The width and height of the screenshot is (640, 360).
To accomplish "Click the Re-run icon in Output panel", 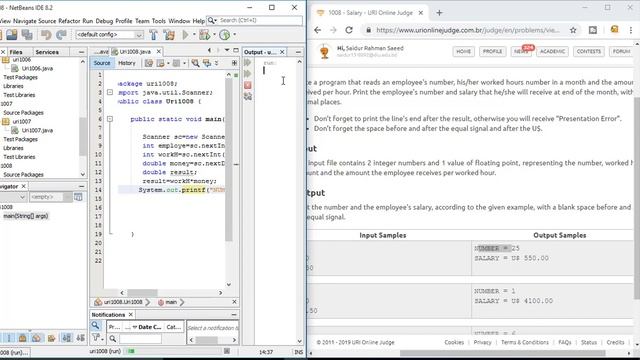I will 247,62.
